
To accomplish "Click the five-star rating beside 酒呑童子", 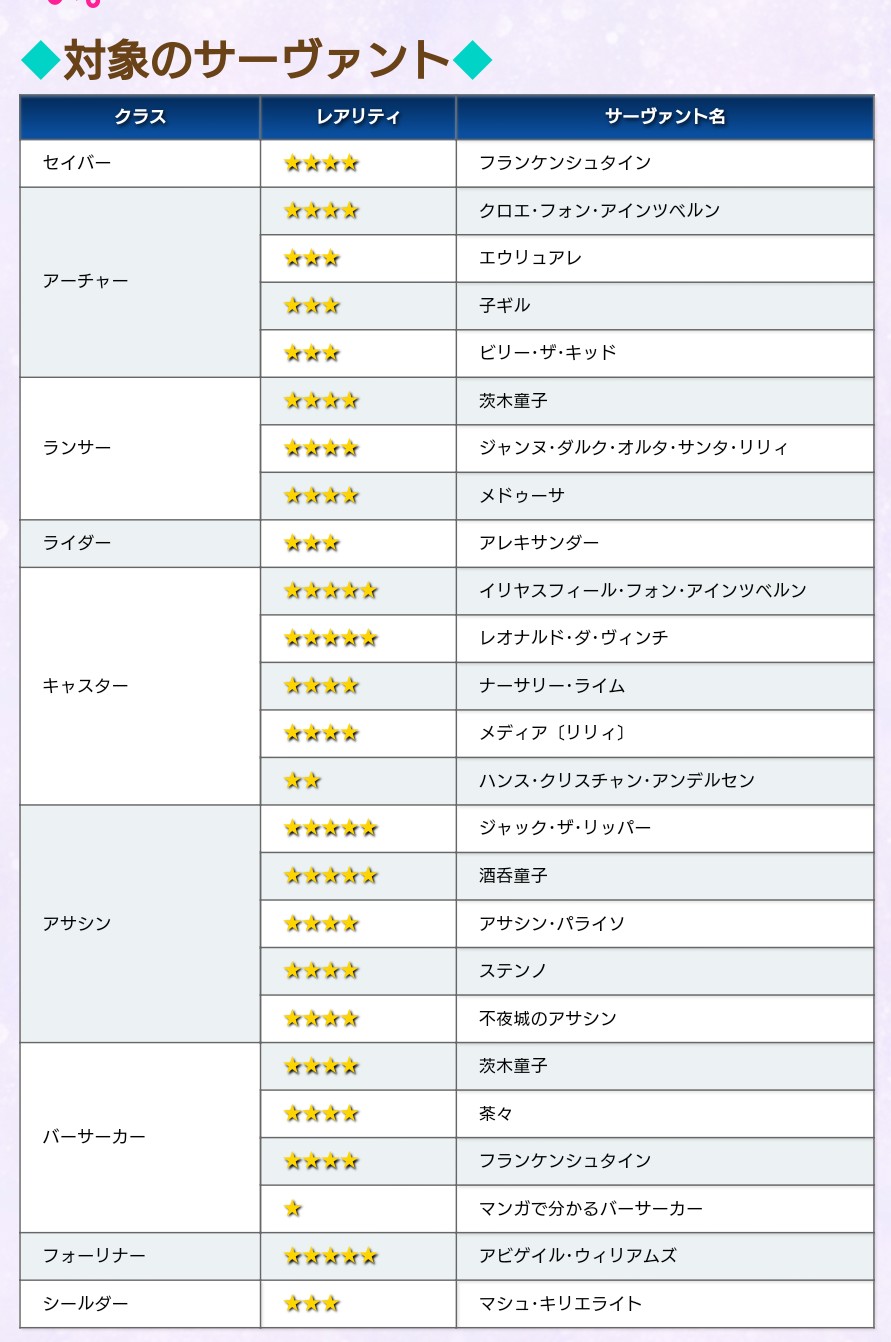I will (x=330, y=876).
